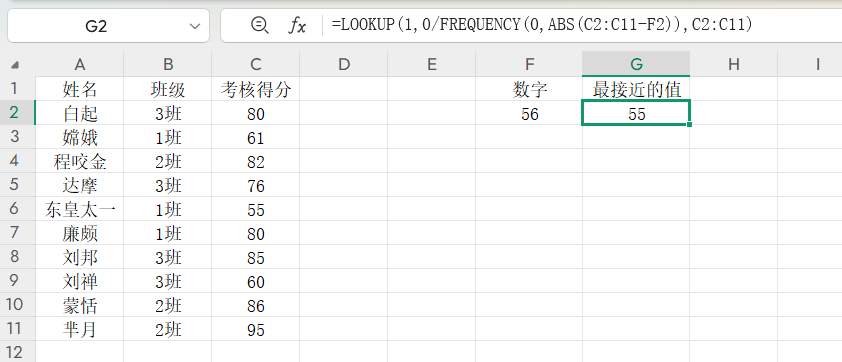Click 东皇太一's score cell 55

(x=256, y=209)
